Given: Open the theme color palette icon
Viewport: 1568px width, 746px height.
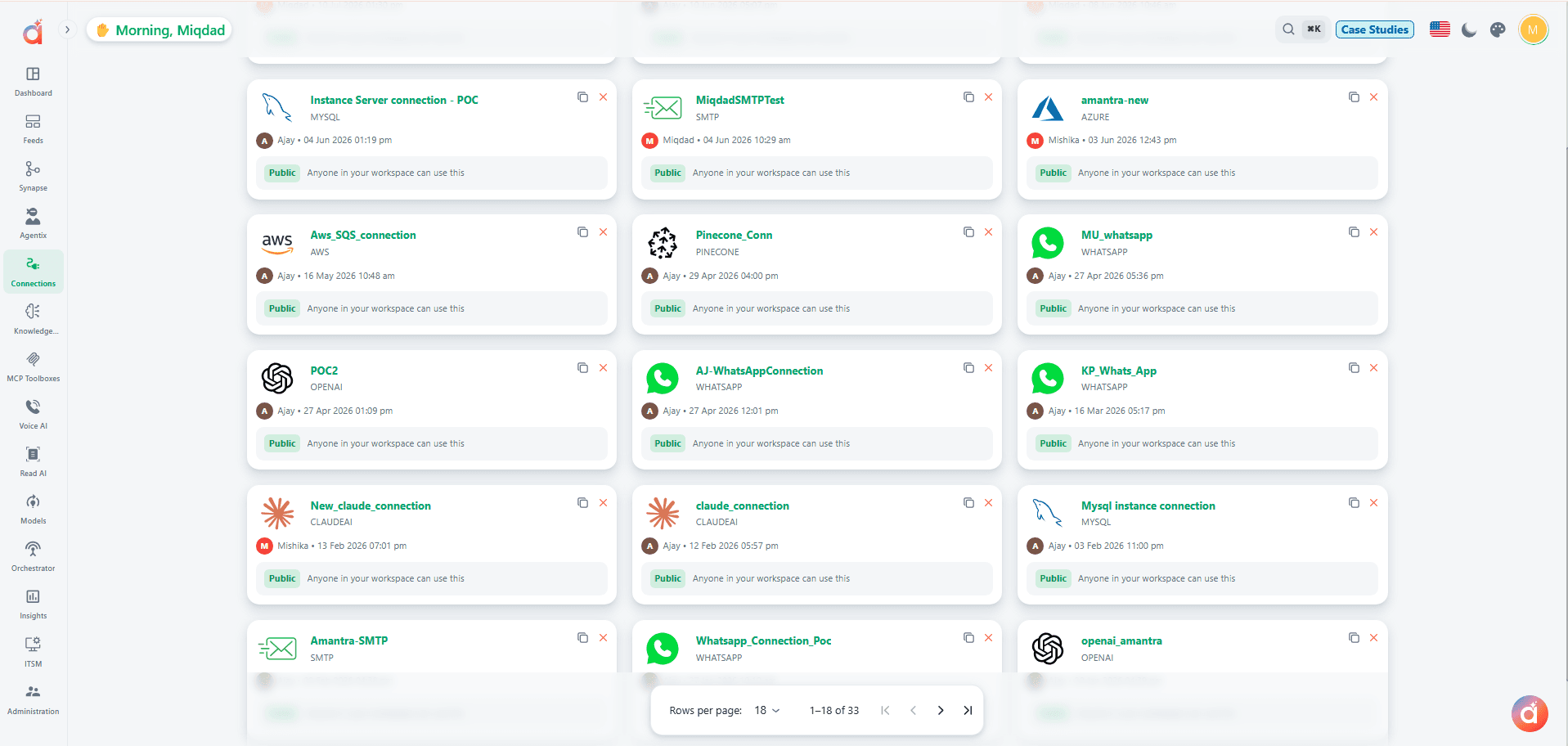Looking at the screenshot, I should [x=1498, y=29].
